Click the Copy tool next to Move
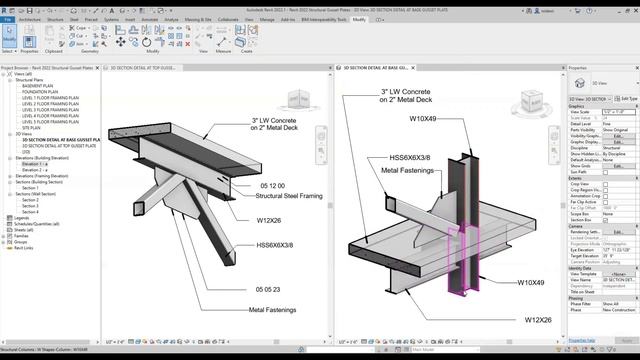 (x=133, y=42)
